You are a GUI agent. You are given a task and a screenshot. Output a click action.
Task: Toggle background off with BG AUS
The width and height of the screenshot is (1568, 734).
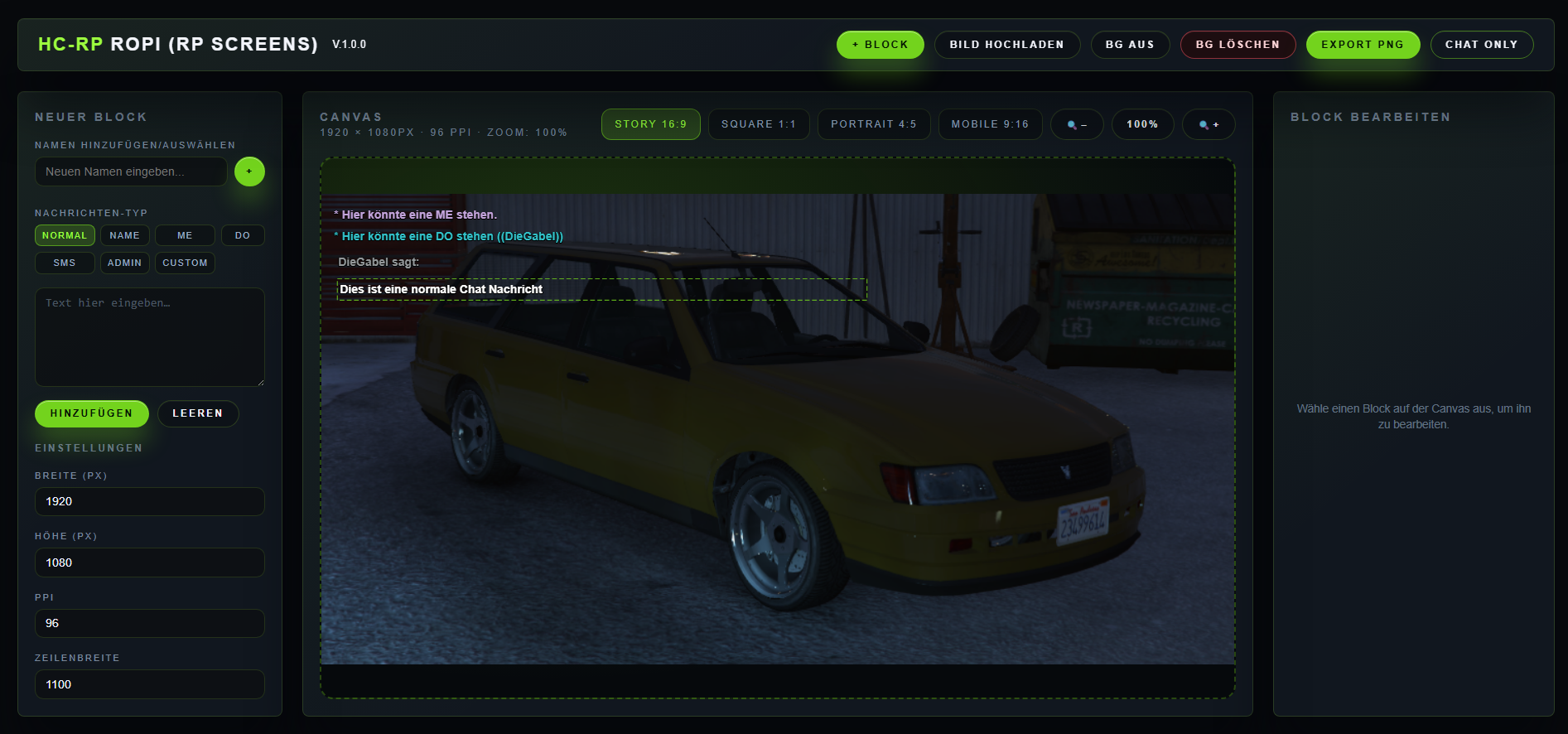coord(1129,45)
